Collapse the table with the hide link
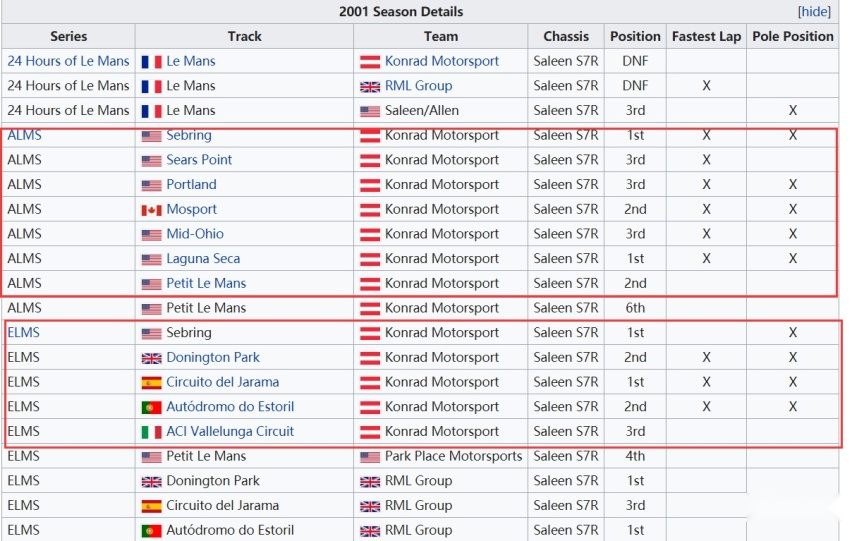 814,11
